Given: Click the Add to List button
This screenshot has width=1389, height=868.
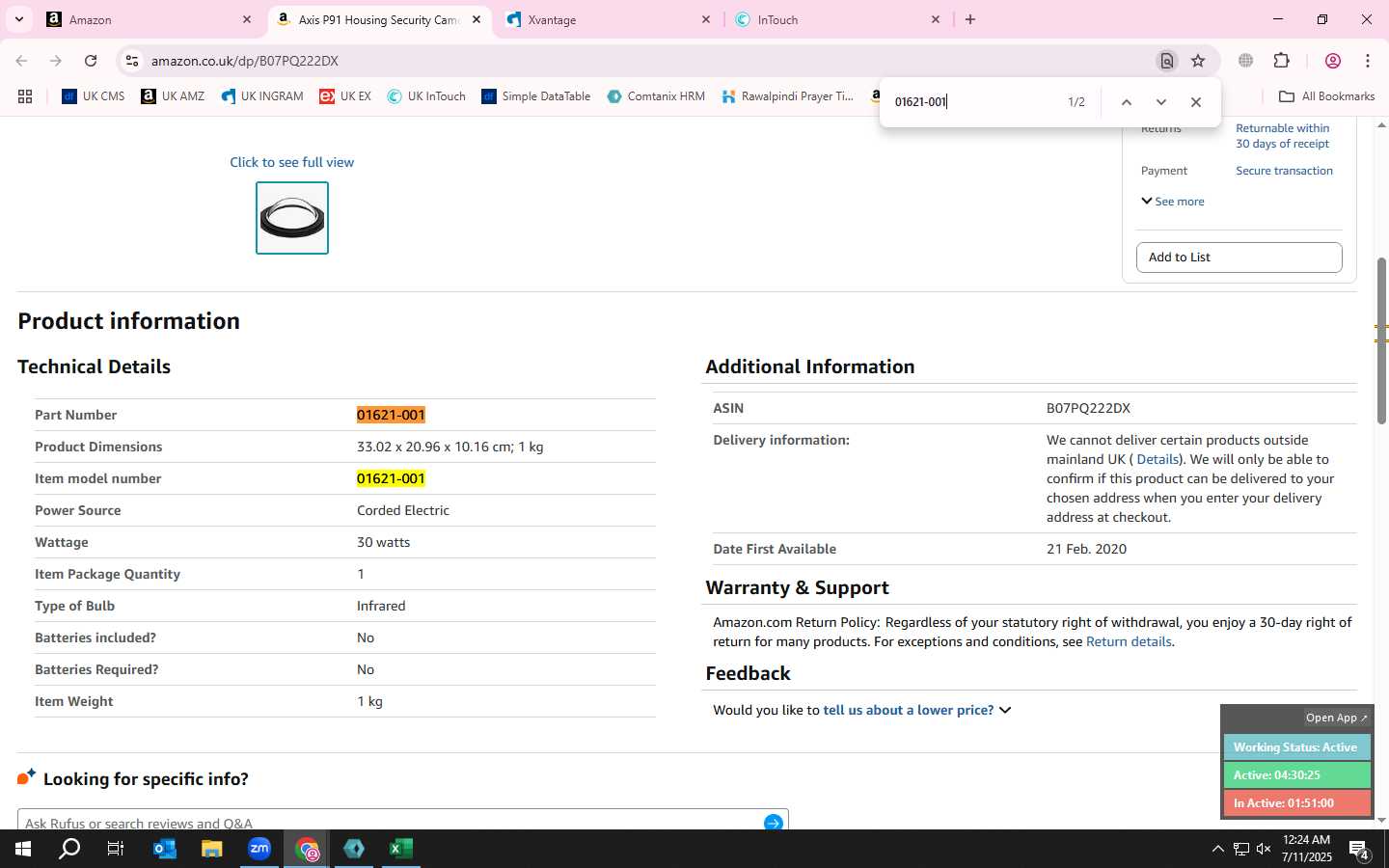Looking at the screenshot, I should pos(1239,258).
